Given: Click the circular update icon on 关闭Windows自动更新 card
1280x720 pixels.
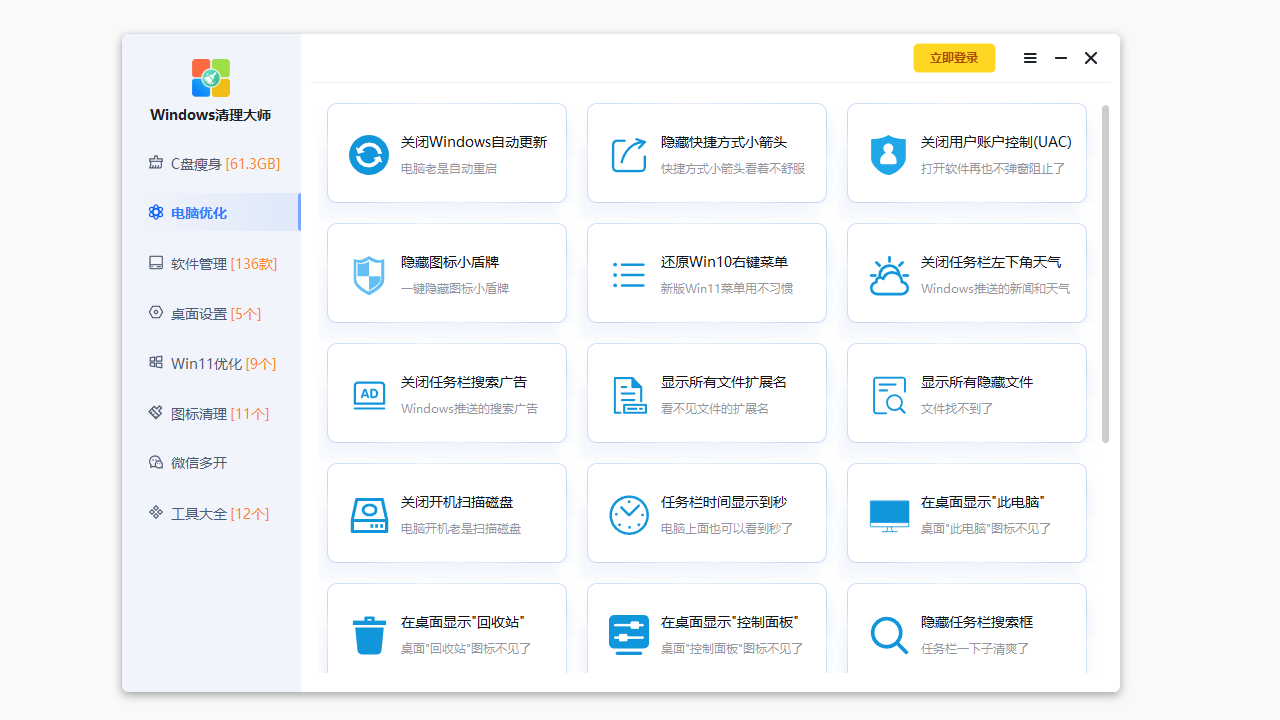Looking at the screenshot, I should (369, 154).
